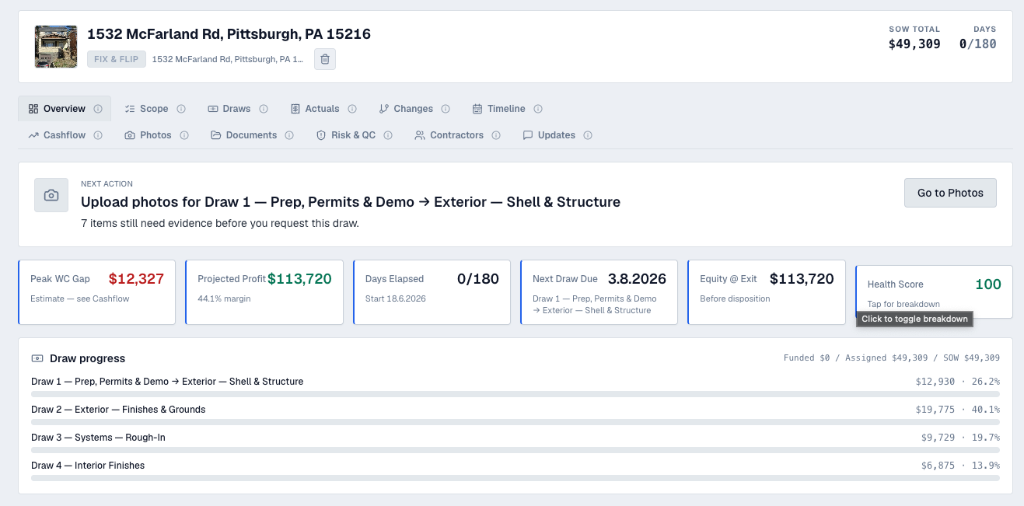This screenshot has height=506, width=1024.
Task: Click info icon next to Actuals tab
Action: [x=352, y=109]
